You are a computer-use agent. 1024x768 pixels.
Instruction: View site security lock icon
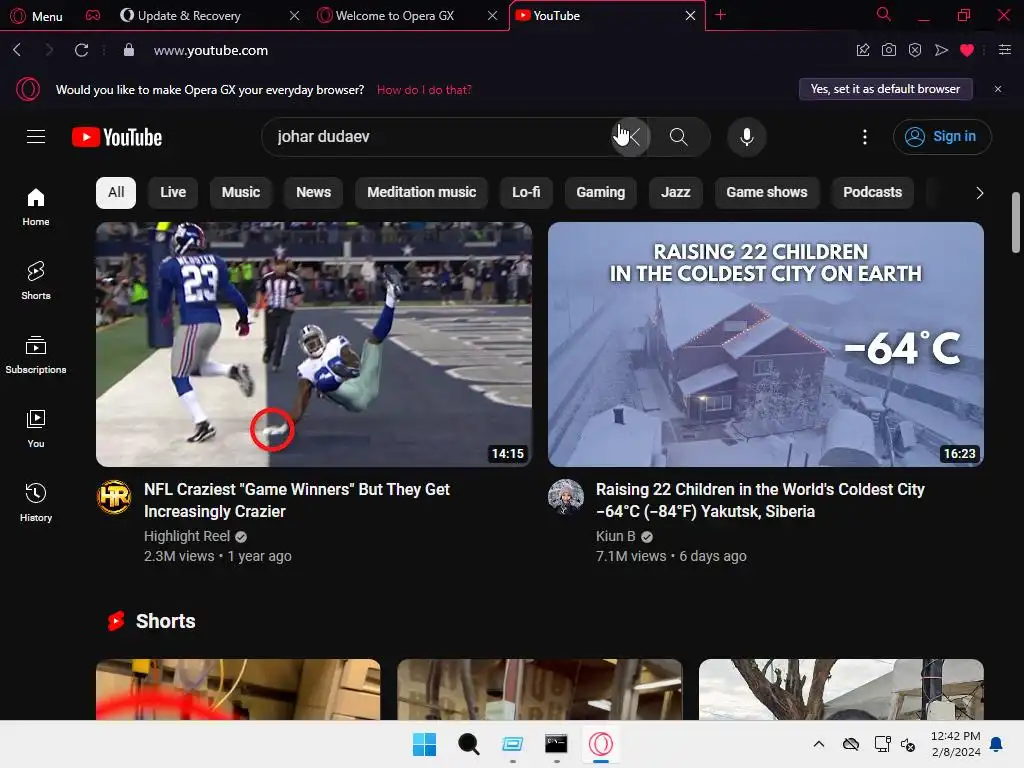[129, 50]
